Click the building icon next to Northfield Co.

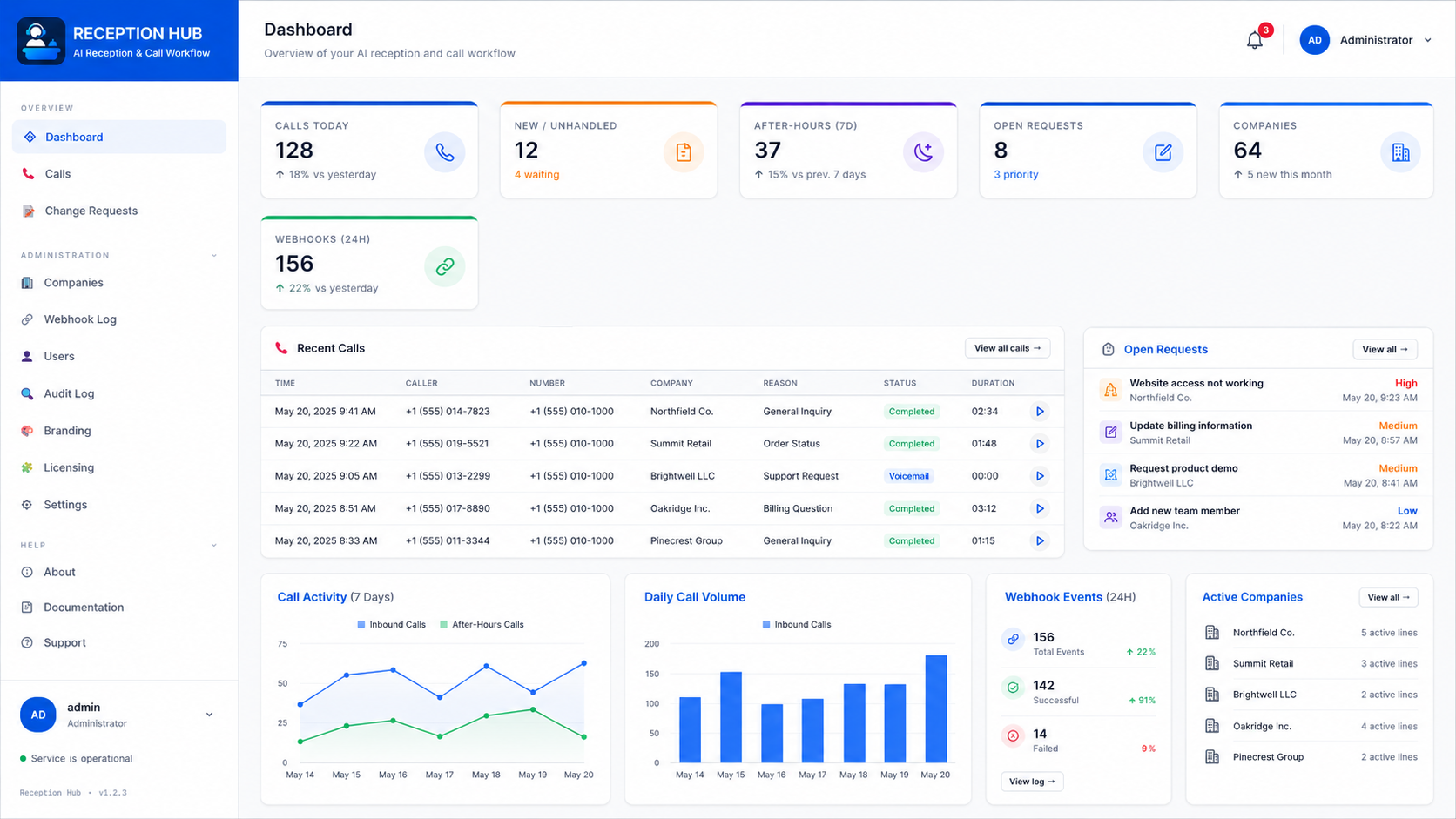click(x=1212, y=633)
